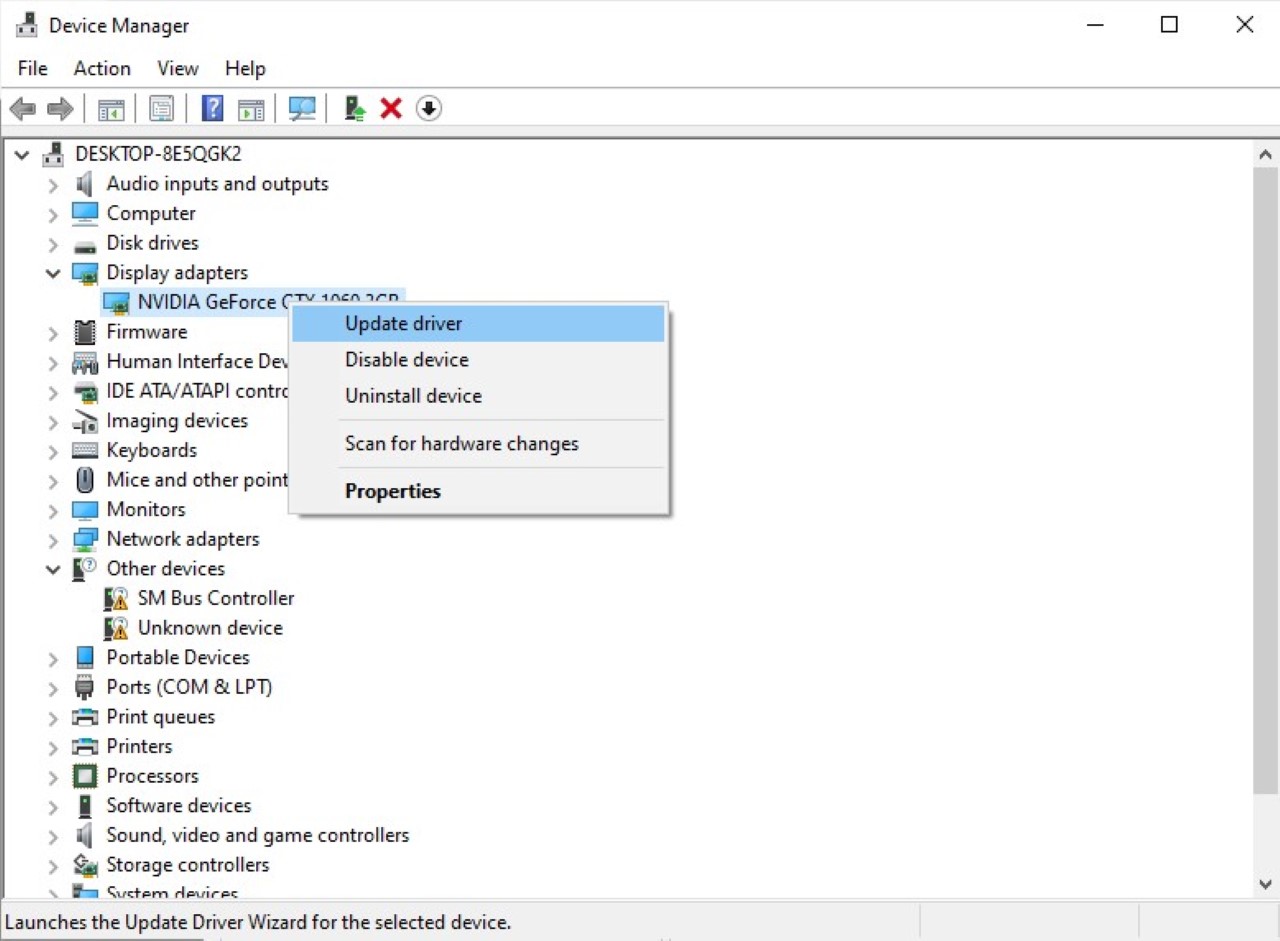Expand the Network adapters category
1280x941 pixels.
point(53,540)
